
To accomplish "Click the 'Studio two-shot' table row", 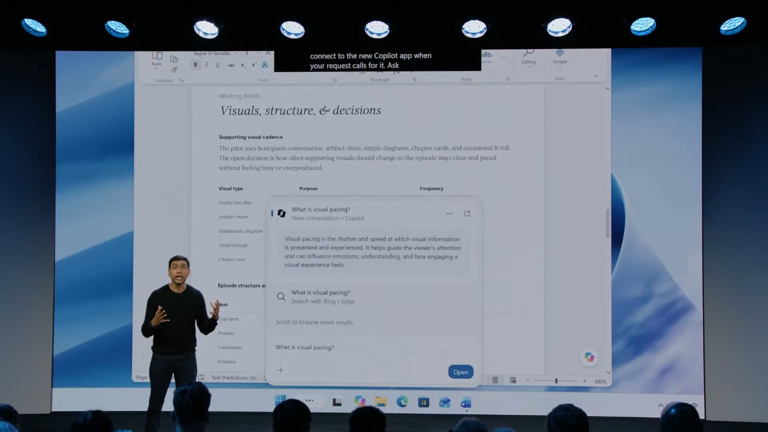I will (235, 203).
